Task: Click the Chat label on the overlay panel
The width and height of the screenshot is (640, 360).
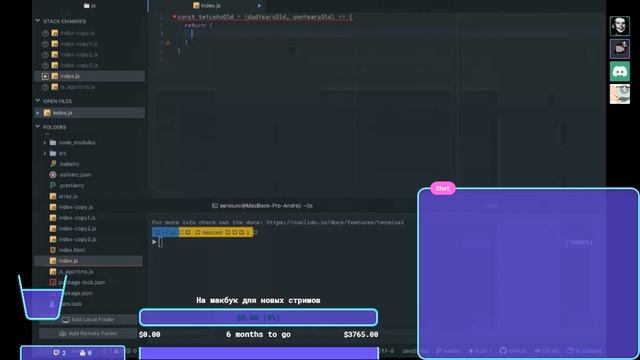Action: [x=443, y=188]
